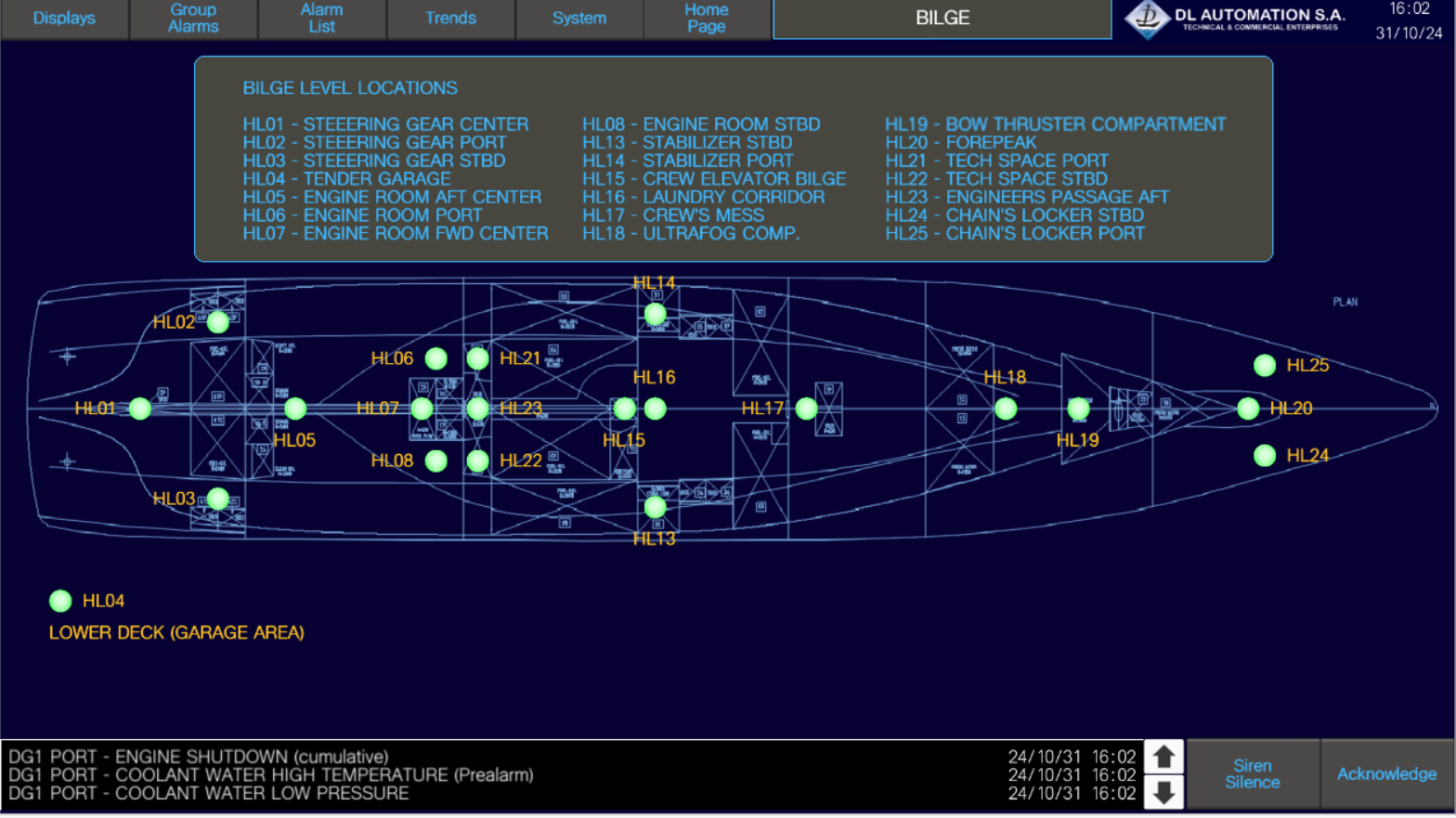This screenshot has height=818, width=1456.
Task: Click the HL19 bow thruster indicator
Action: tap(1078, 409)
